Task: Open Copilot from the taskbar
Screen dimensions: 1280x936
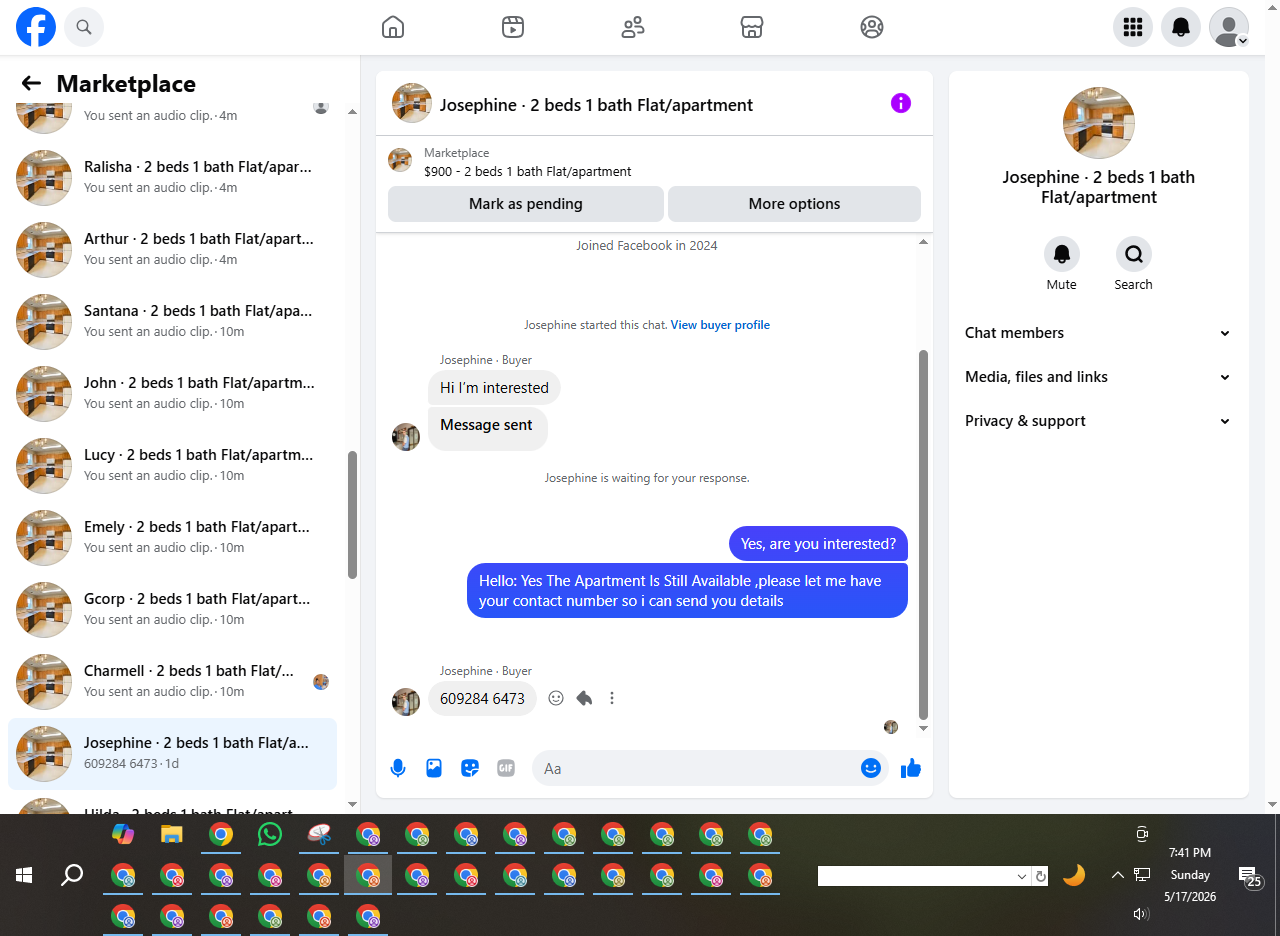Action: click(123, 834)
